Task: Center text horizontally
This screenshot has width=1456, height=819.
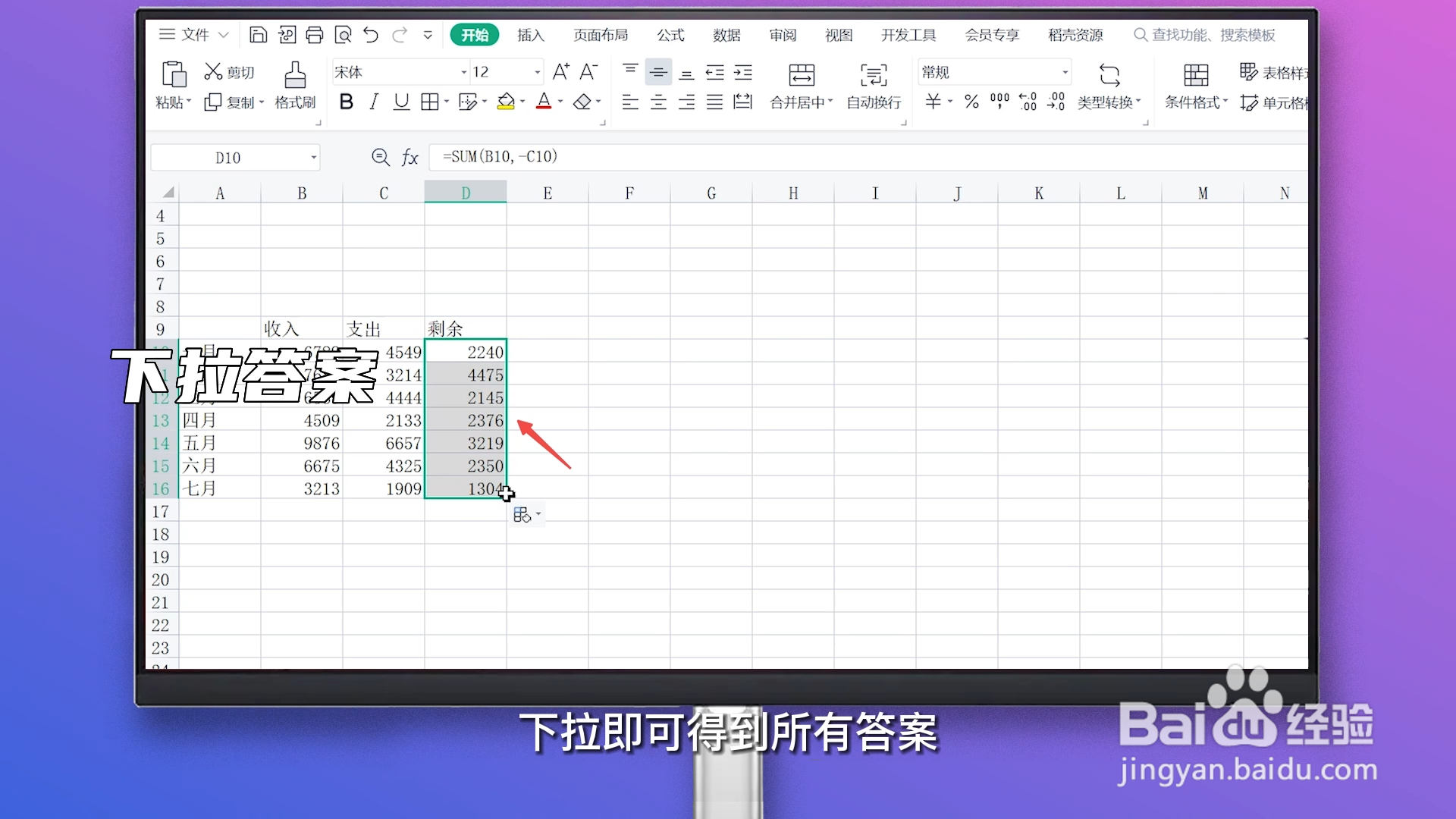Action: [x=658, y=102]
